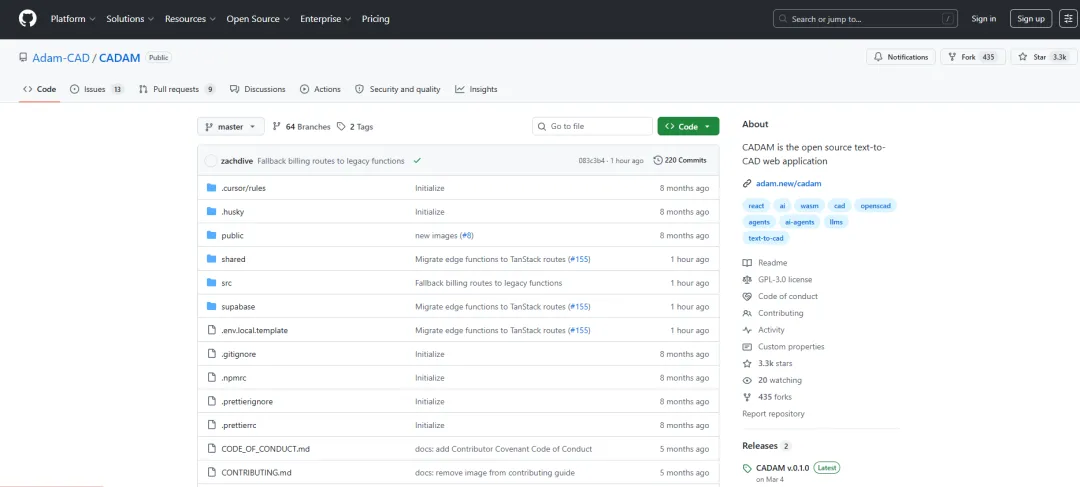This screenshot has height=487, width=1080.
Task: Open latest commit message Fallback billing routes
Action: [x=331, y=161]
